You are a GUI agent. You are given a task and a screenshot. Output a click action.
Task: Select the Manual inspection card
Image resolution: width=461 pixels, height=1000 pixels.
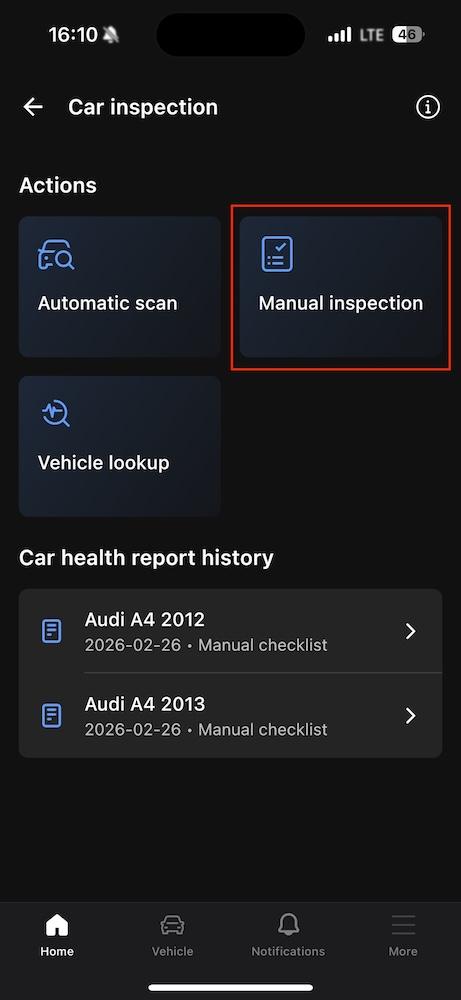341,287
